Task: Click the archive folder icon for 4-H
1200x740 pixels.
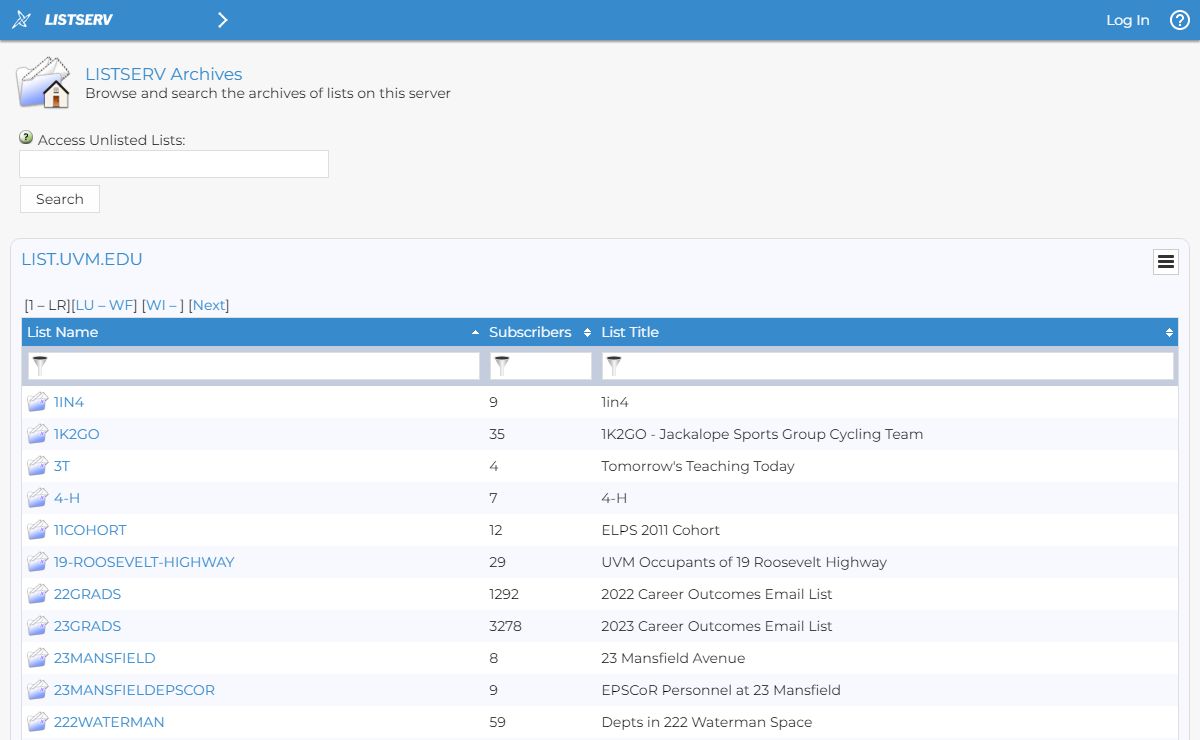Action: 38,498
